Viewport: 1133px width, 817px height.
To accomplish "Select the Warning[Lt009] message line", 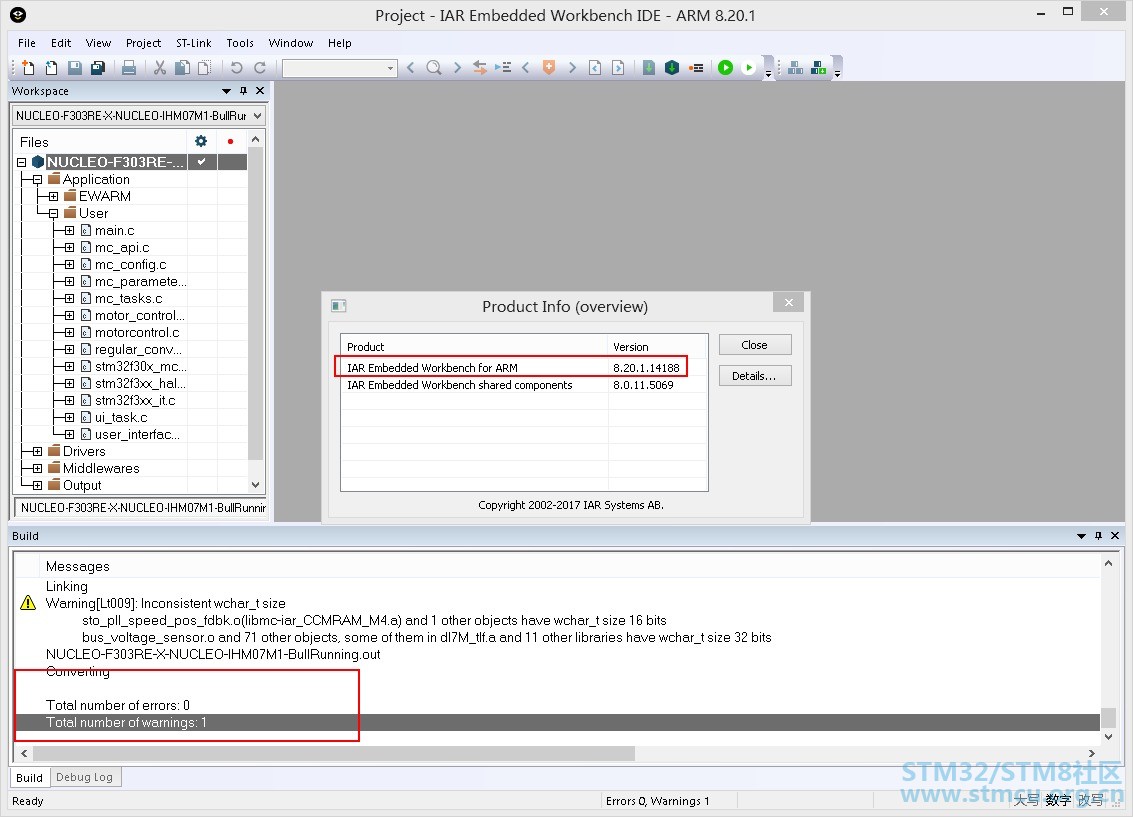I will pos(165,603).
